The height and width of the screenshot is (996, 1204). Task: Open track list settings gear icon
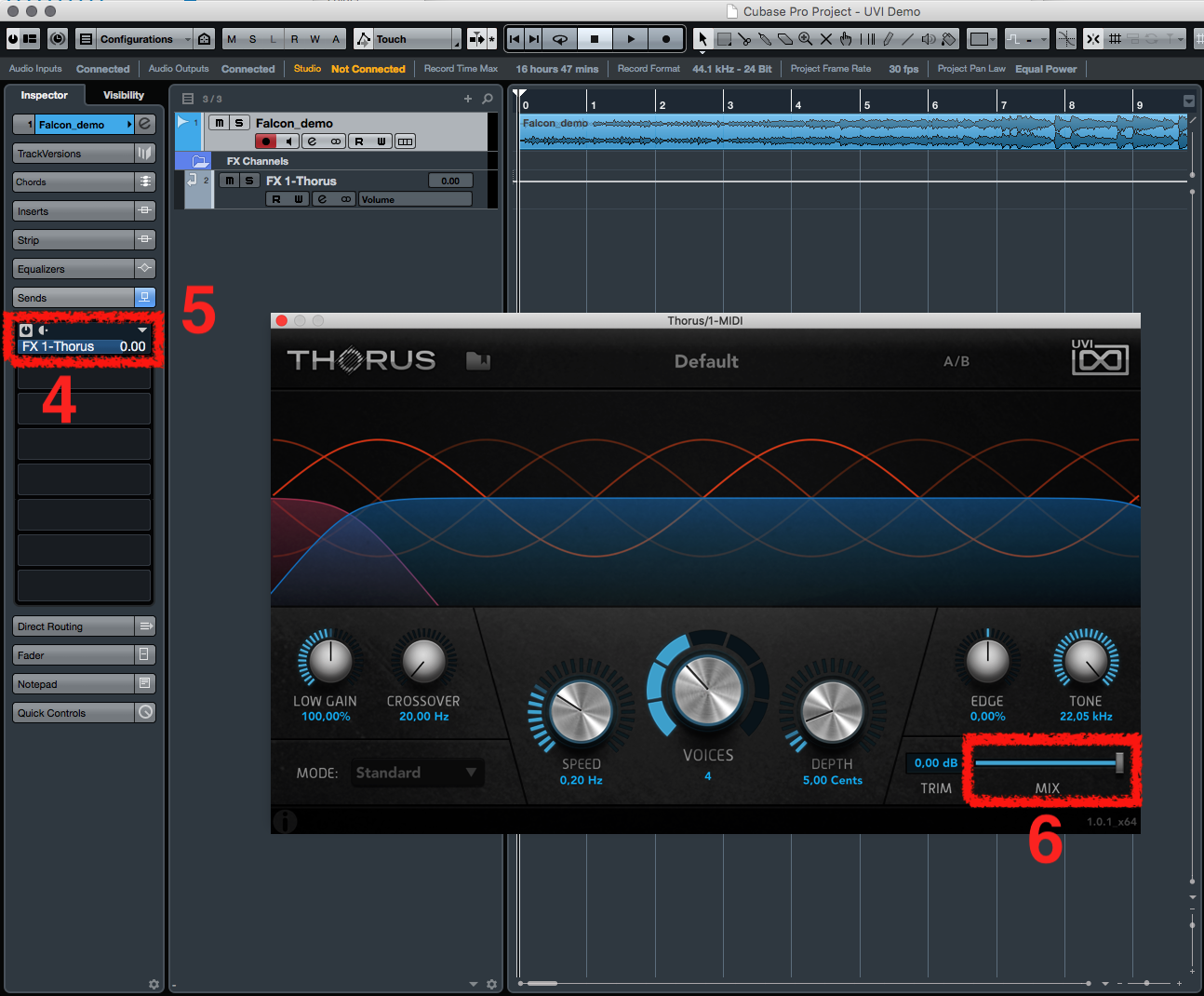492,984
